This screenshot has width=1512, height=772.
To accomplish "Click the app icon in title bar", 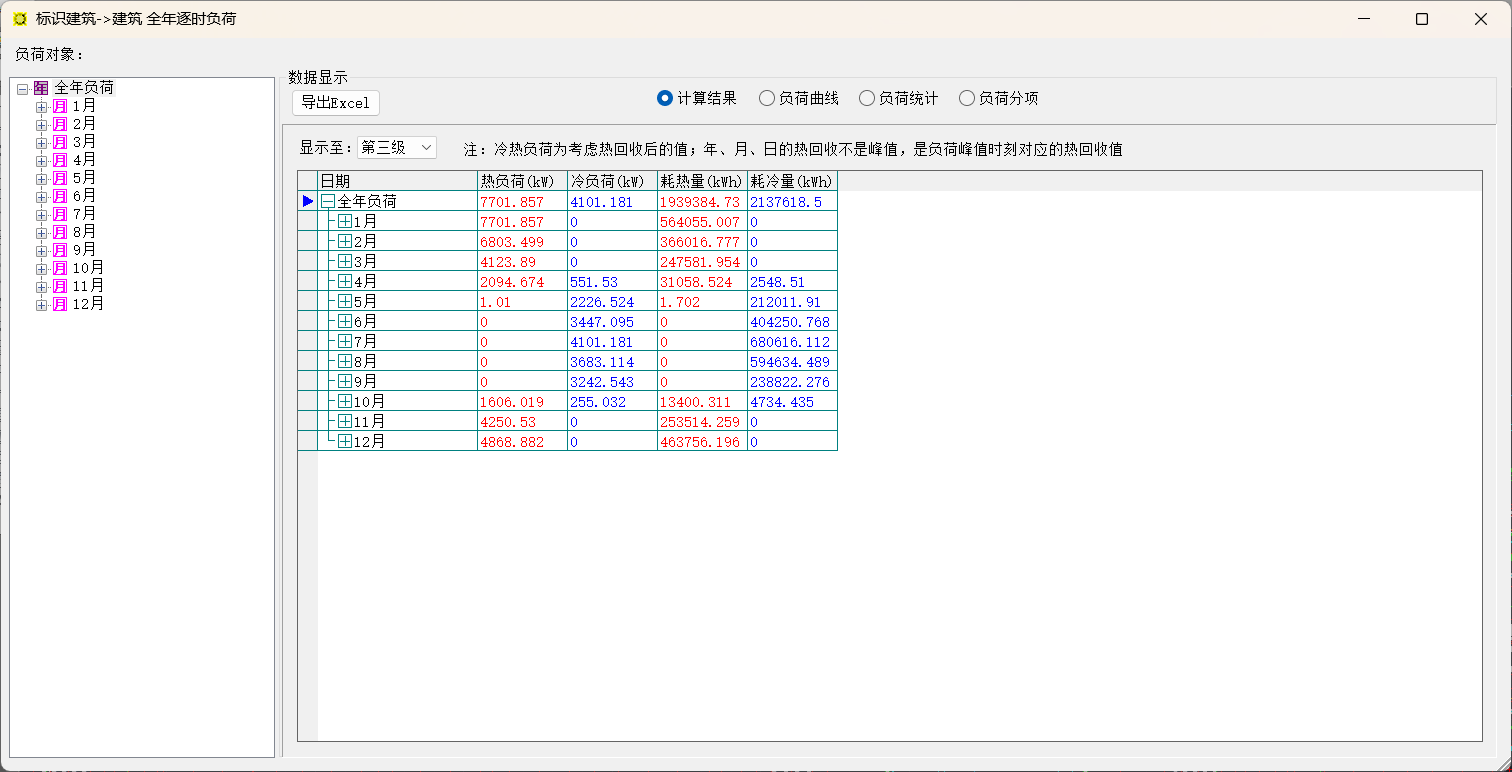I will (x=20, y=19).
